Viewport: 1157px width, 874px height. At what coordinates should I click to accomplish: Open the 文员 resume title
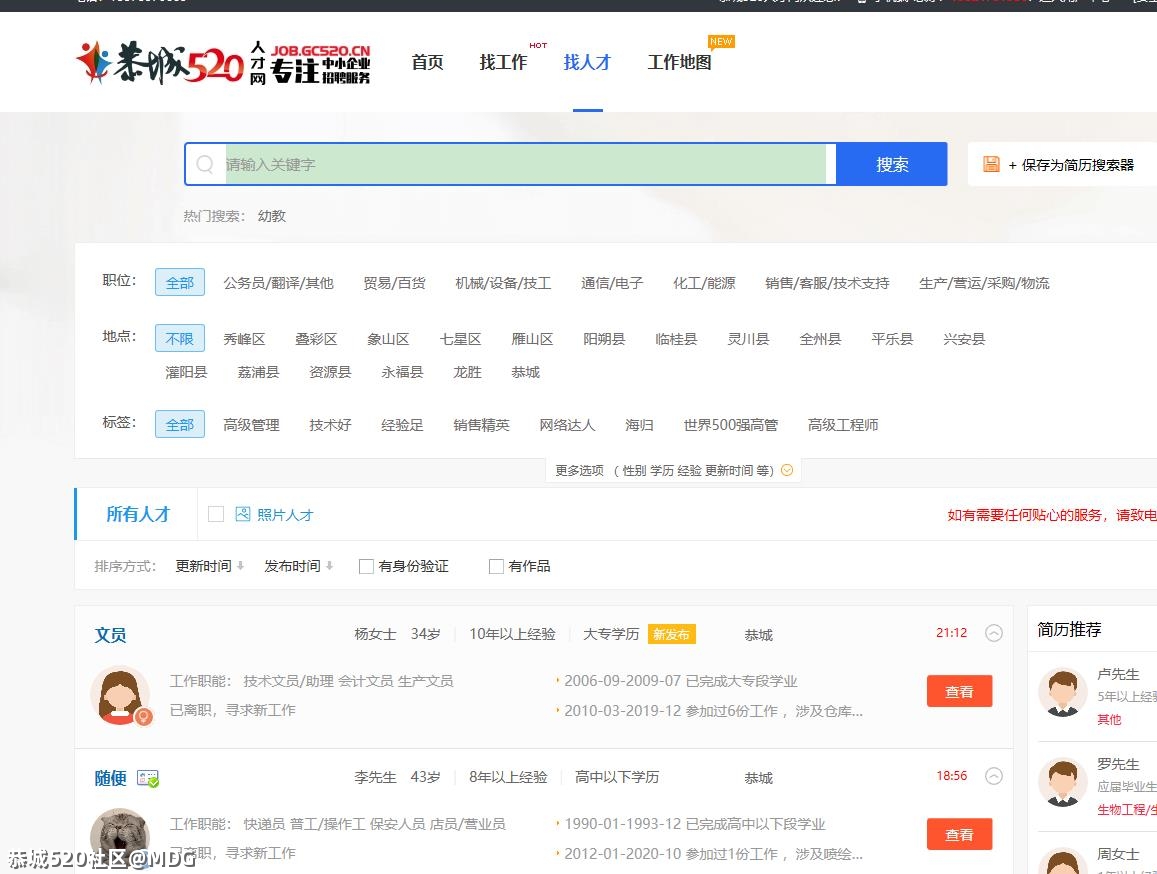pos(110,635)
